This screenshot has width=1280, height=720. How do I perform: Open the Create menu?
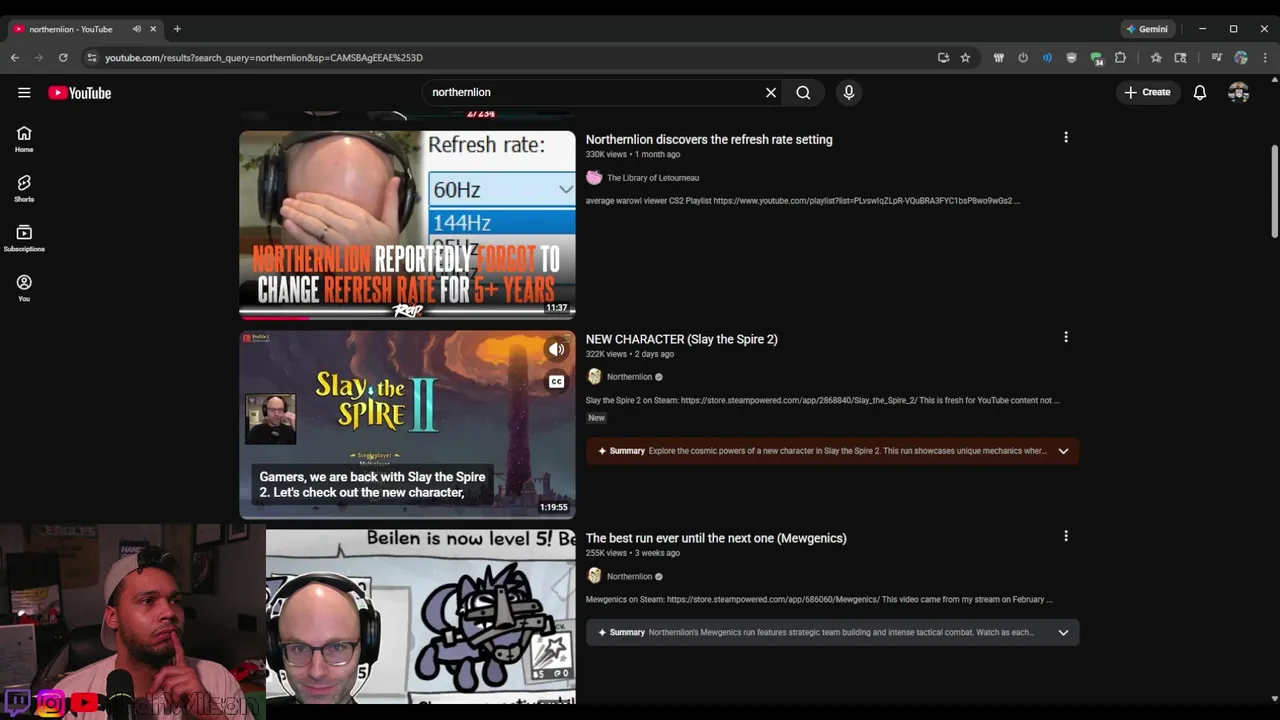point(1147,93)
